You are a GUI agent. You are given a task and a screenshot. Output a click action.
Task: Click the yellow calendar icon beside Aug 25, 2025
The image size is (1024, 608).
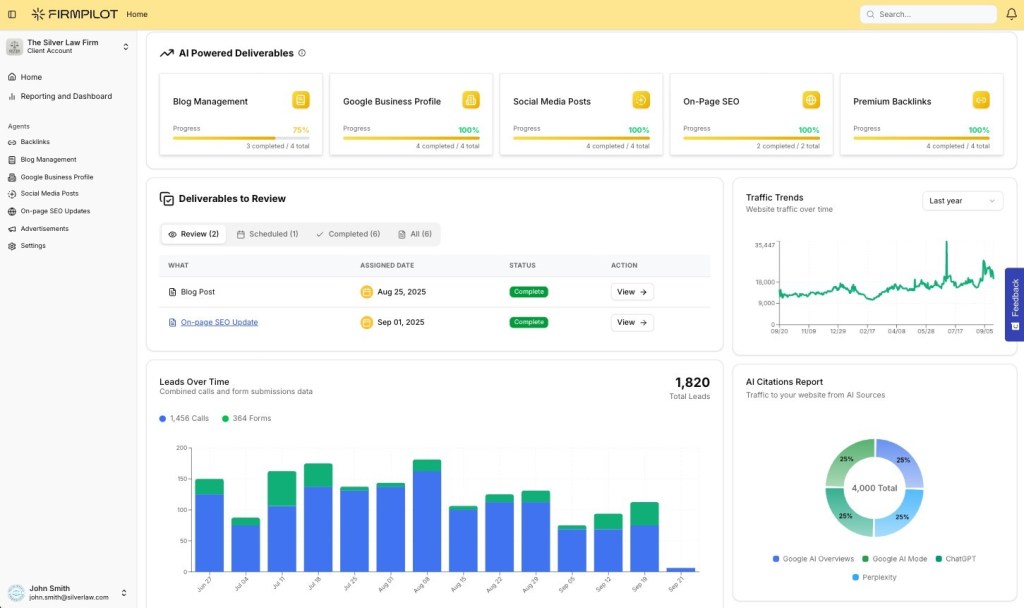(368, 291)
